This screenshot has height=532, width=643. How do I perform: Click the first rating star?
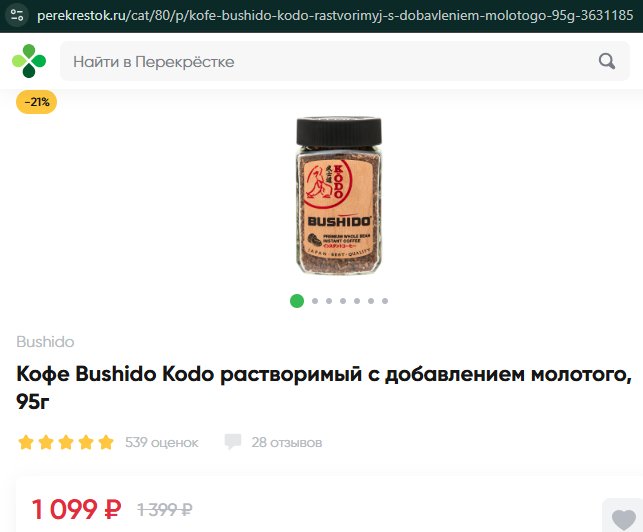26,442
